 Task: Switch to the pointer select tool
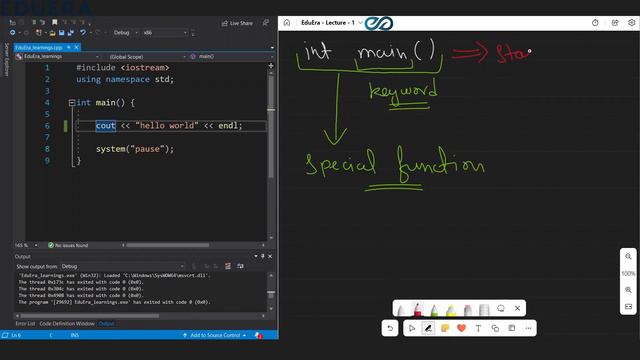coord(412,328)
